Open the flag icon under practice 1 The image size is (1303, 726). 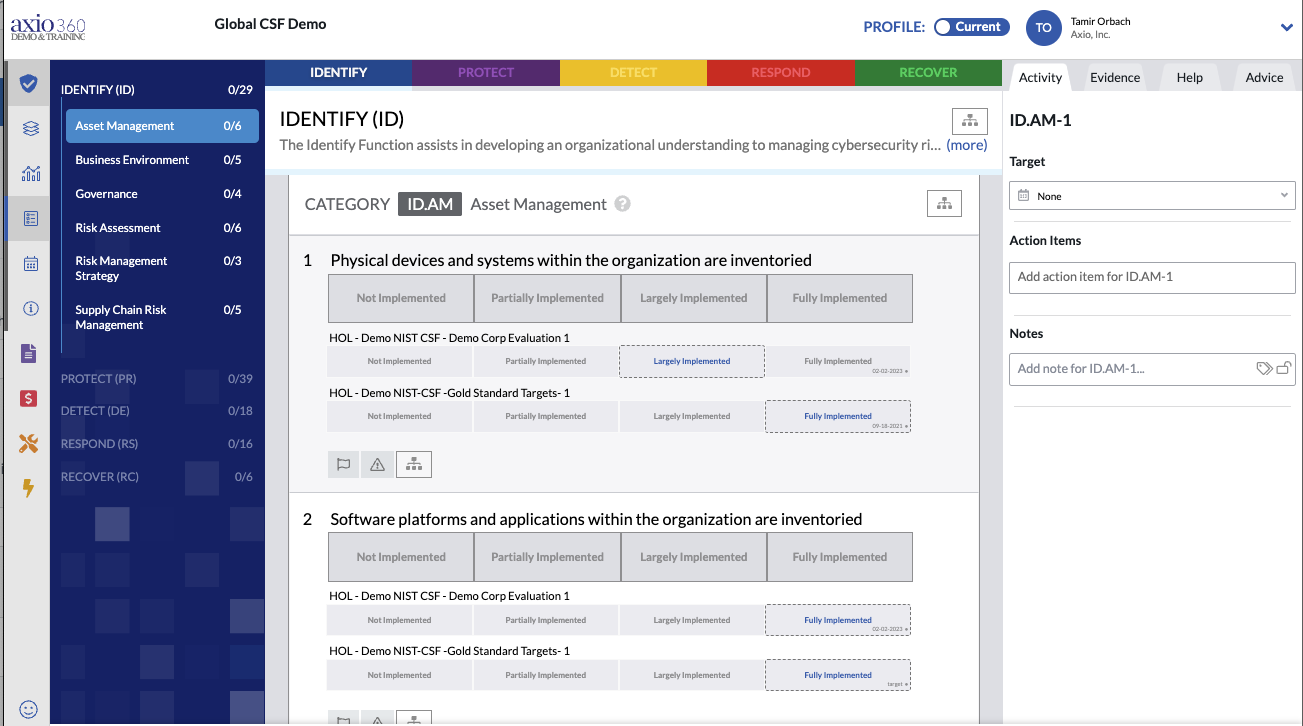point(343,464)
